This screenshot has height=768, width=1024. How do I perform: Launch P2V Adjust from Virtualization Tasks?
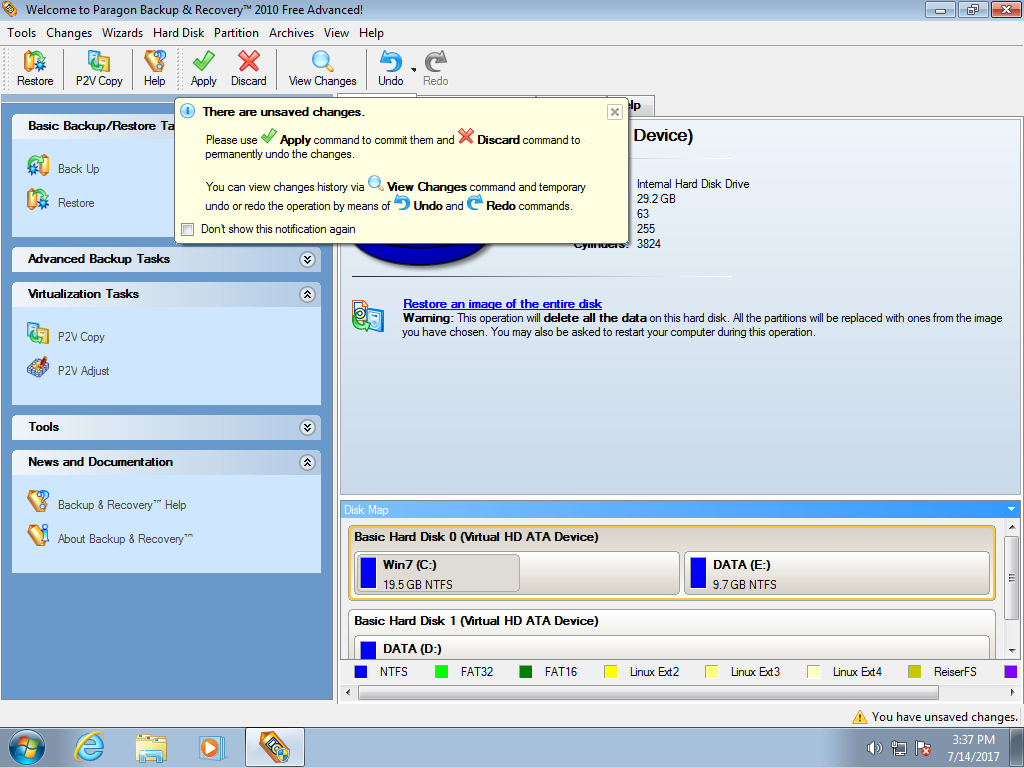coord(83,371)
